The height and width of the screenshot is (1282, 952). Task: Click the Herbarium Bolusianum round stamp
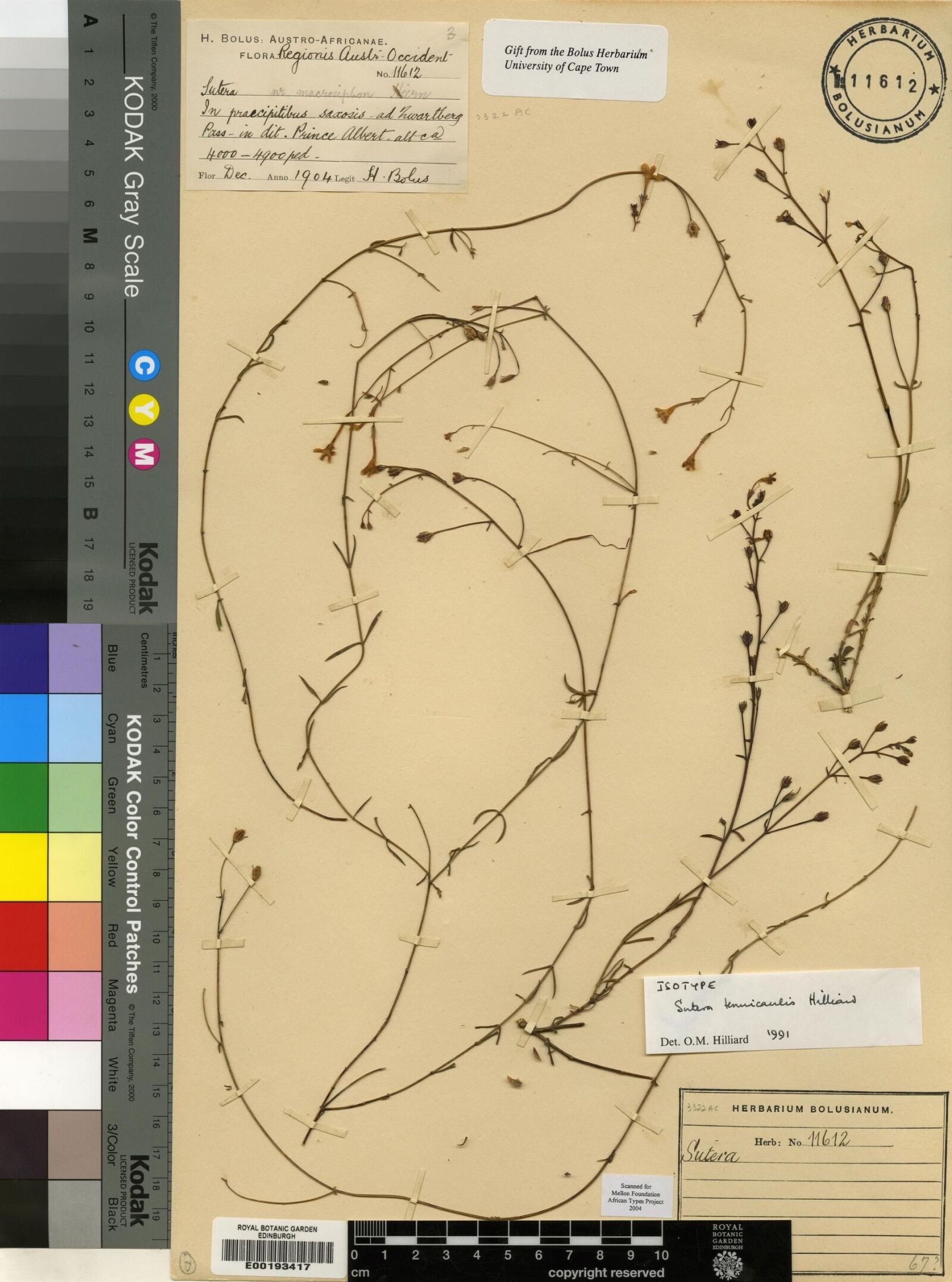[883, 84]
